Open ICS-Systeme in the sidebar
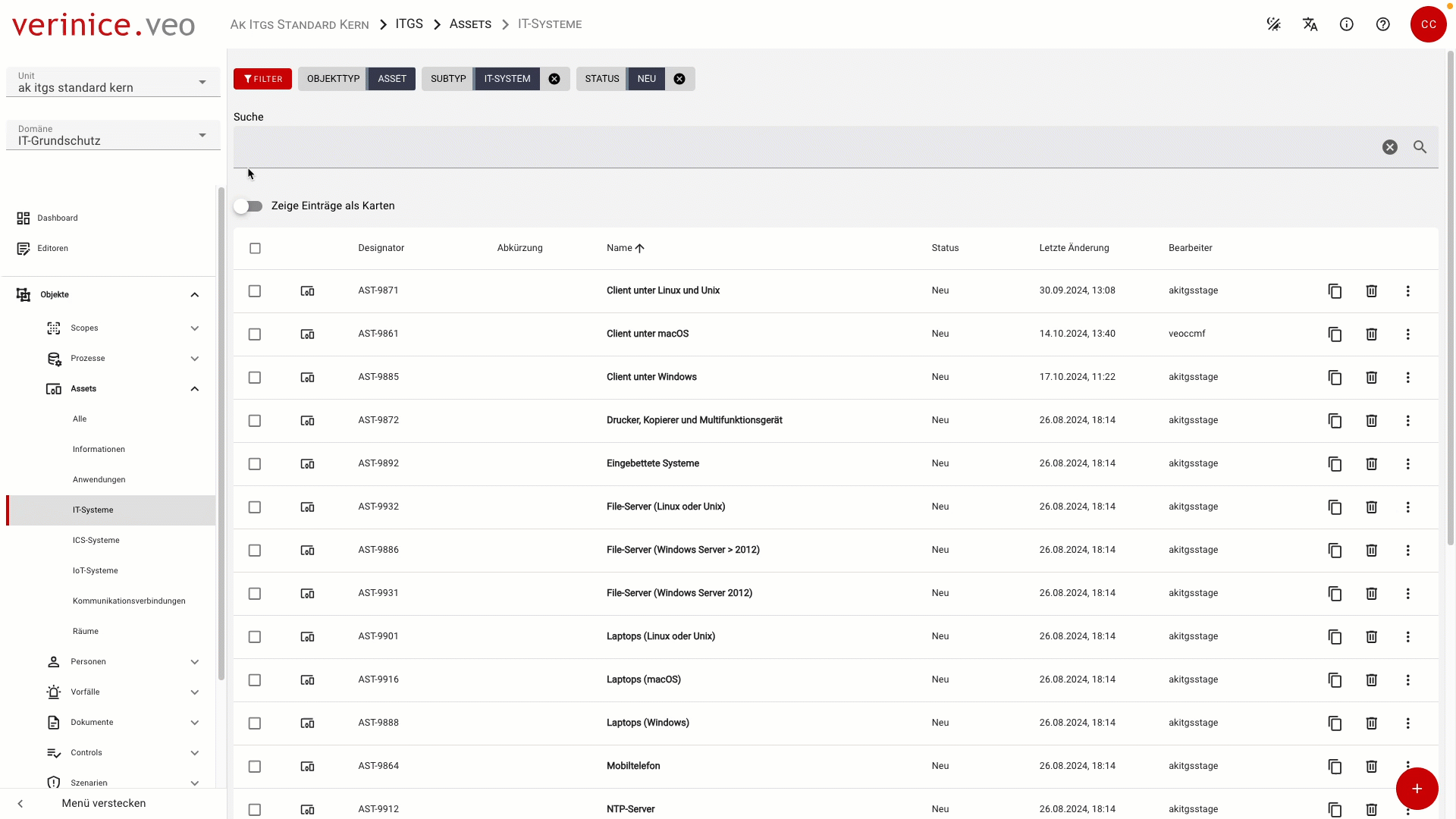This screenshot has height=819, width=1456. (x=96, y=541)
